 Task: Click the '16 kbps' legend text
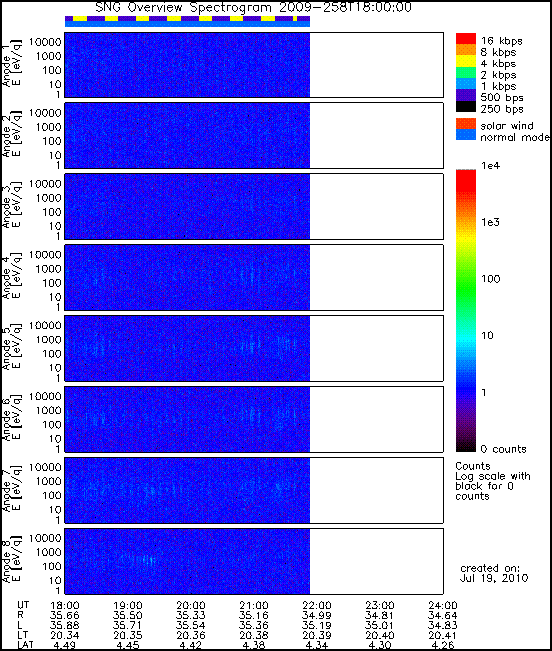click(x=502, y=41)
